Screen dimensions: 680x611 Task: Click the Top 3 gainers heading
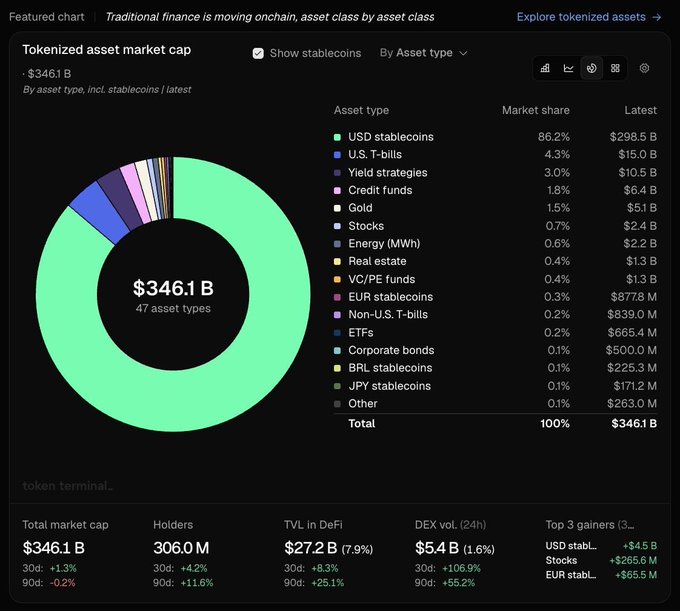[590, 525]
